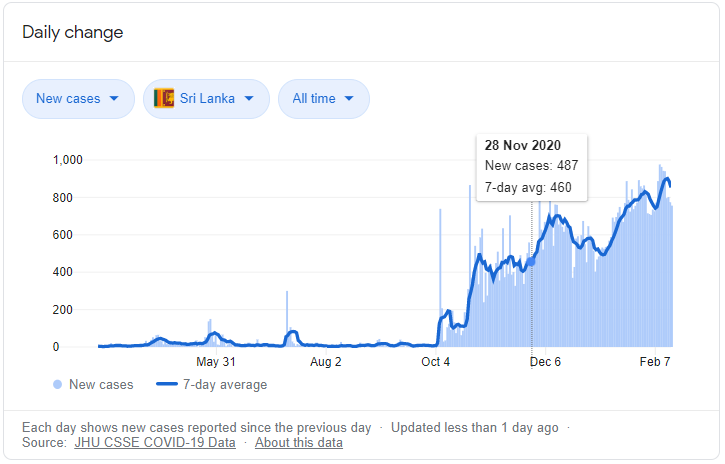Click the Sri Lanka flag icon

pyautogui.click(x=164, y=98)
